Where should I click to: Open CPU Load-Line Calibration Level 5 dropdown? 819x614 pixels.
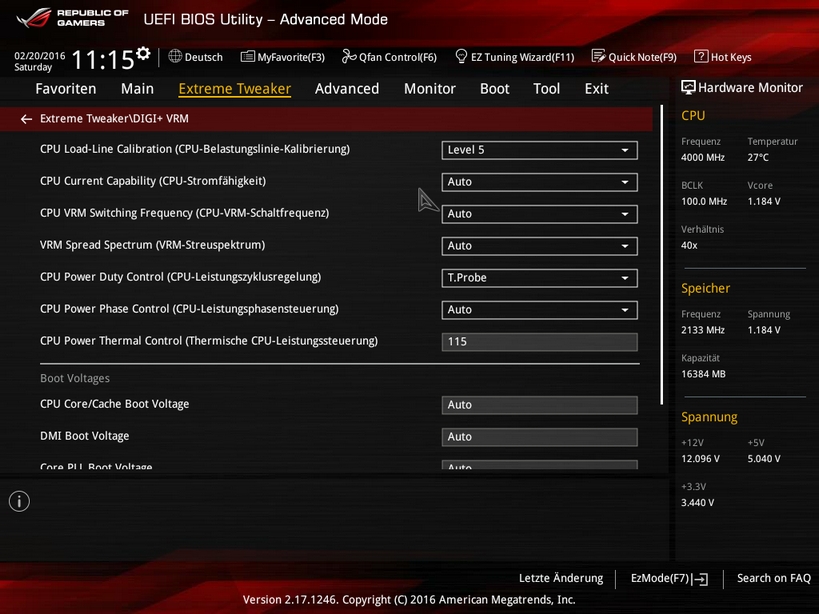[x=540, y=150]
